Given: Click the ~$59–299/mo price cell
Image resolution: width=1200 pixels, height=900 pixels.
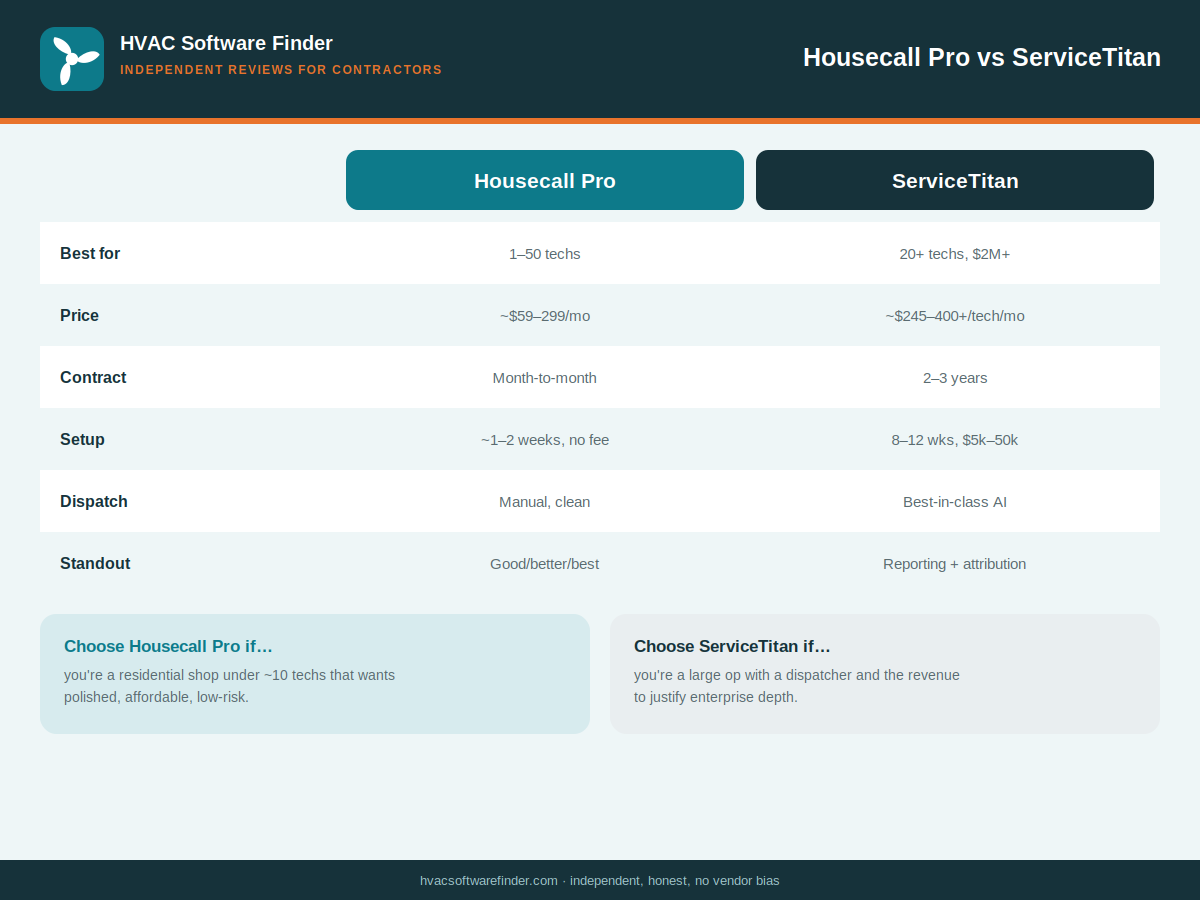Looking at the screenshot, I should pyautogui.click(x=545, y=316).
